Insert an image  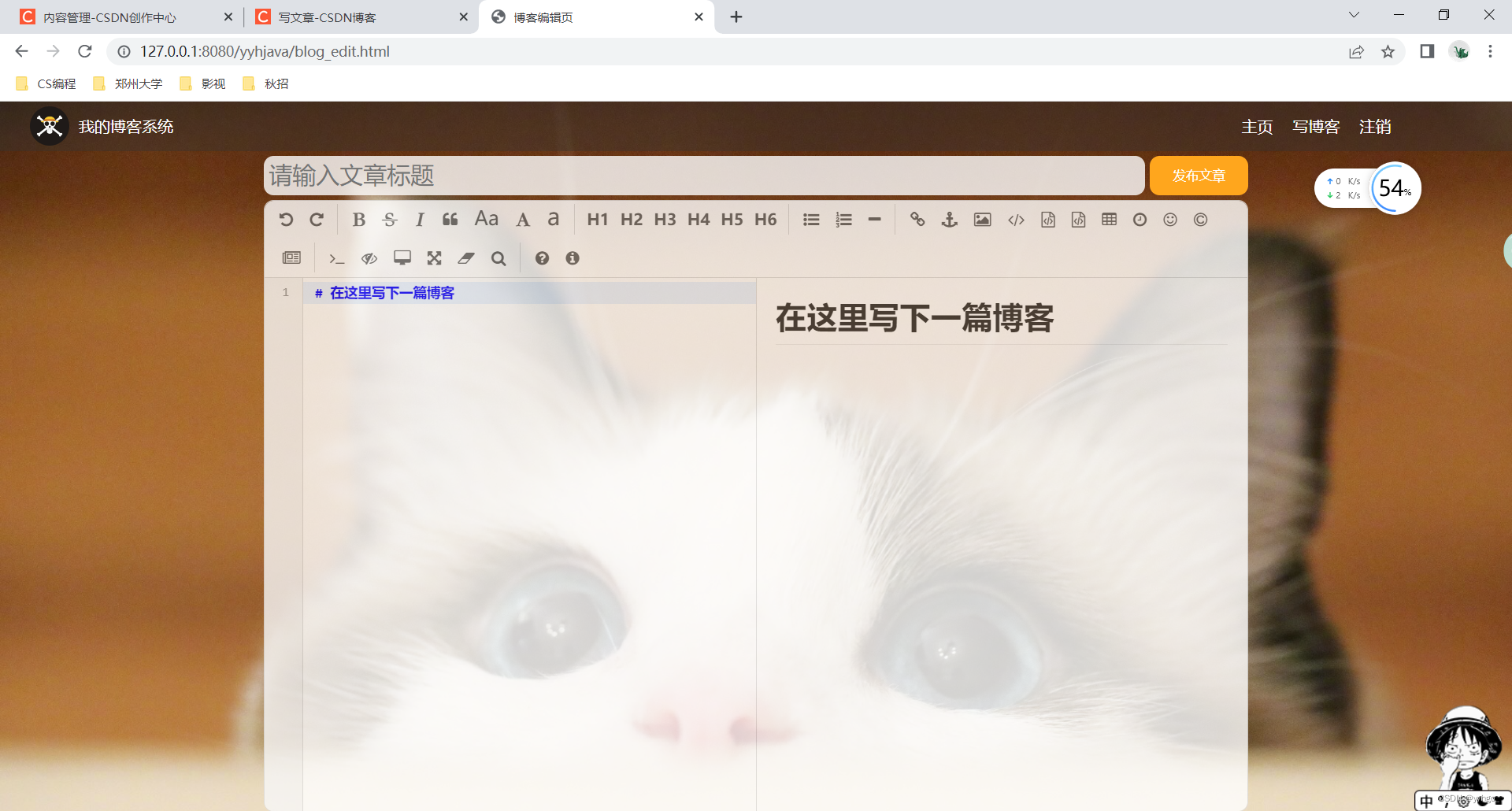(982, 220)
